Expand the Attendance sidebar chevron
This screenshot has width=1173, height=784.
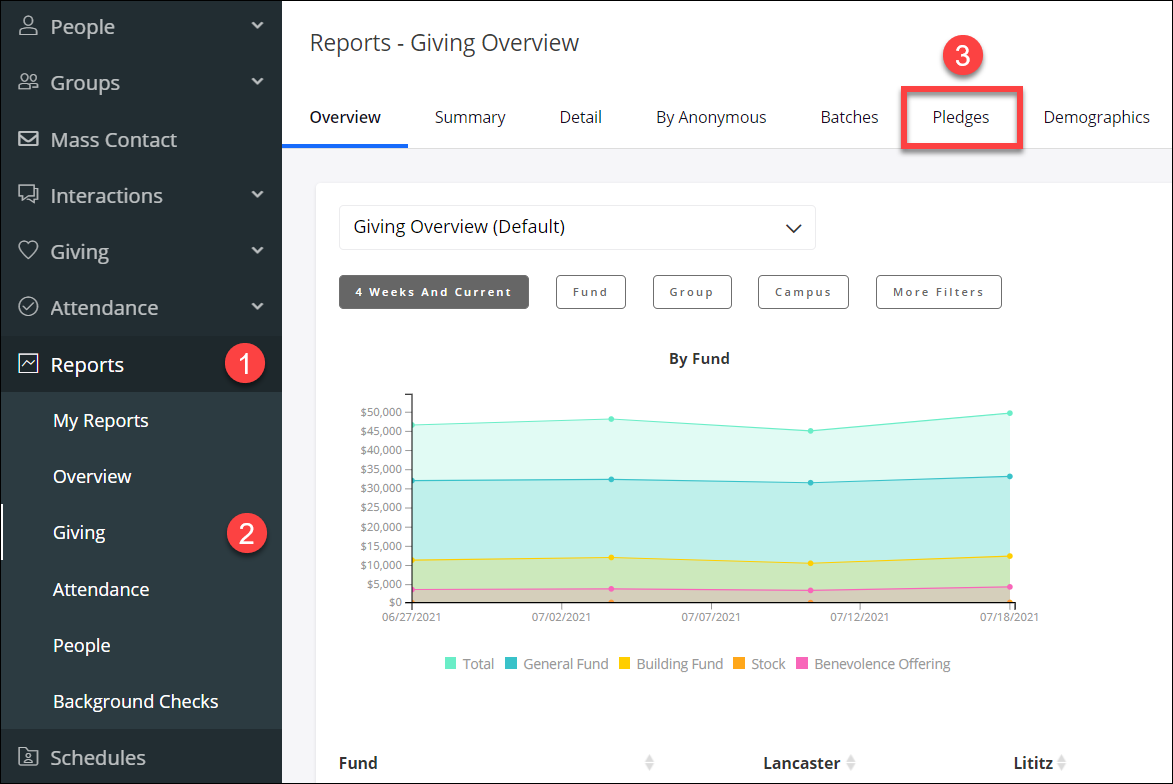(x=257, y=307)
